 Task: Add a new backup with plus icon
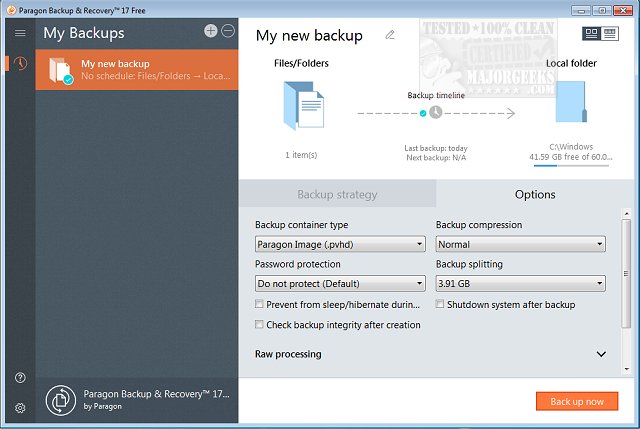coord(211,31)
